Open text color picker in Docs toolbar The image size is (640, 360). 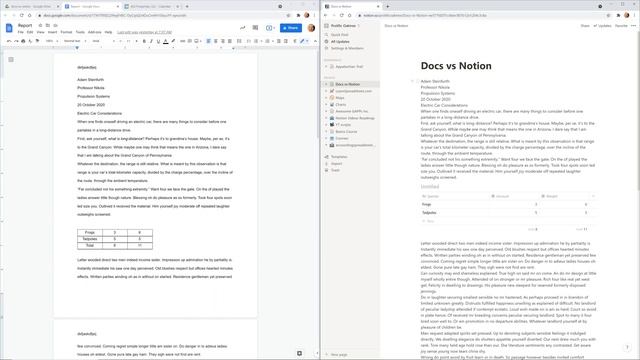click(x=166, y=41)
